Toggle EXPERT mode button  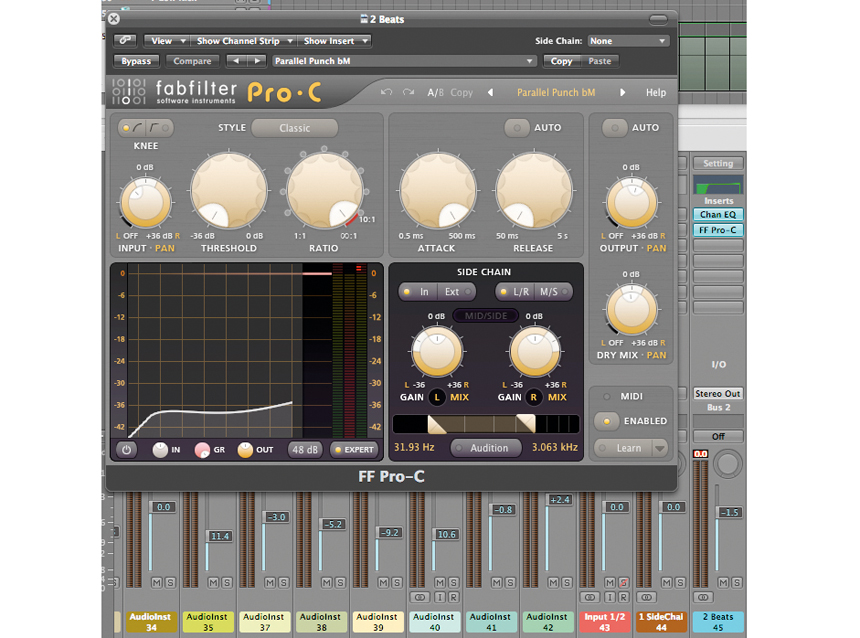[354, 450]
